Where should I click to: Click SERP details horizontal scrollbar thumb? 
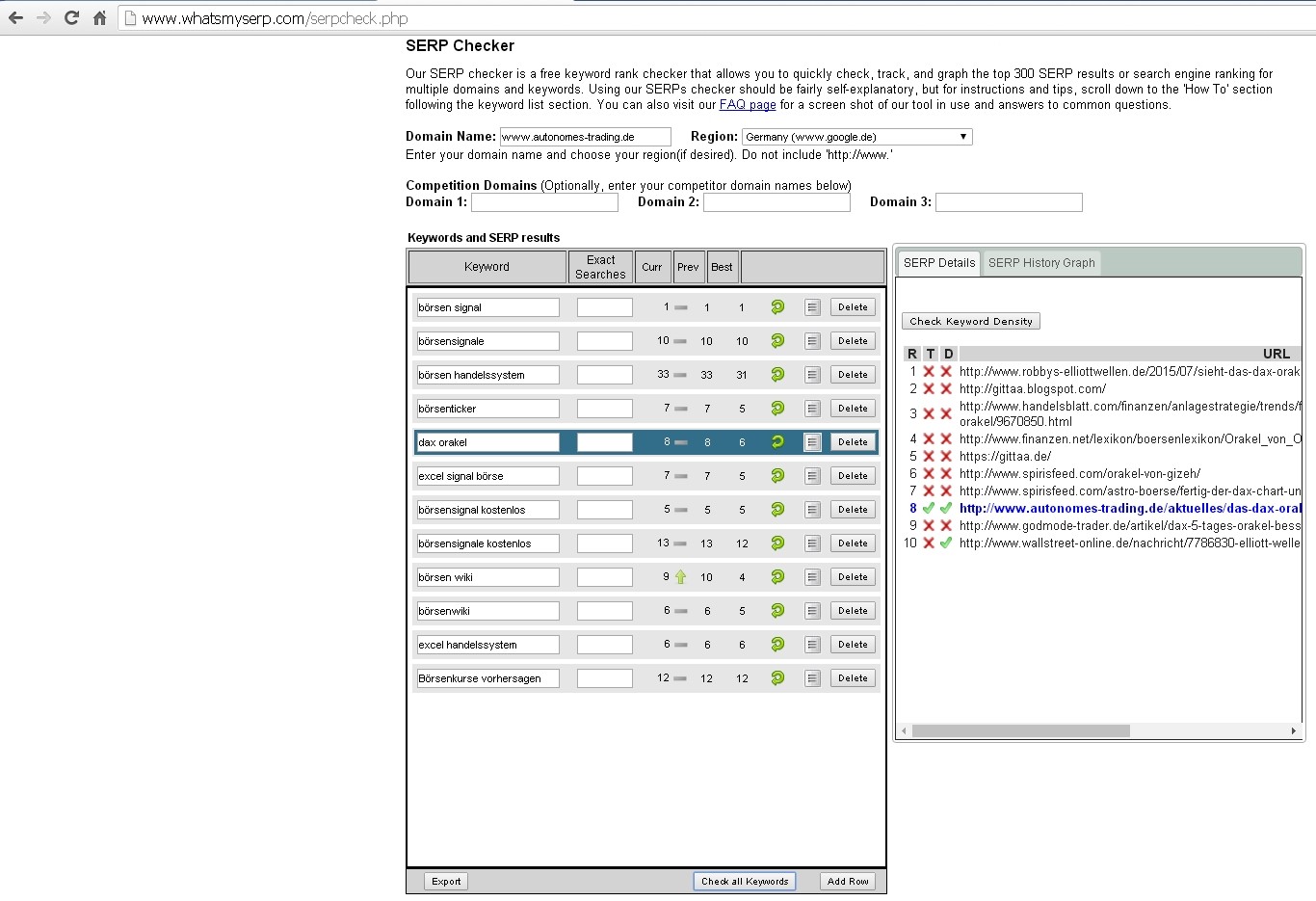point(1021,731)
